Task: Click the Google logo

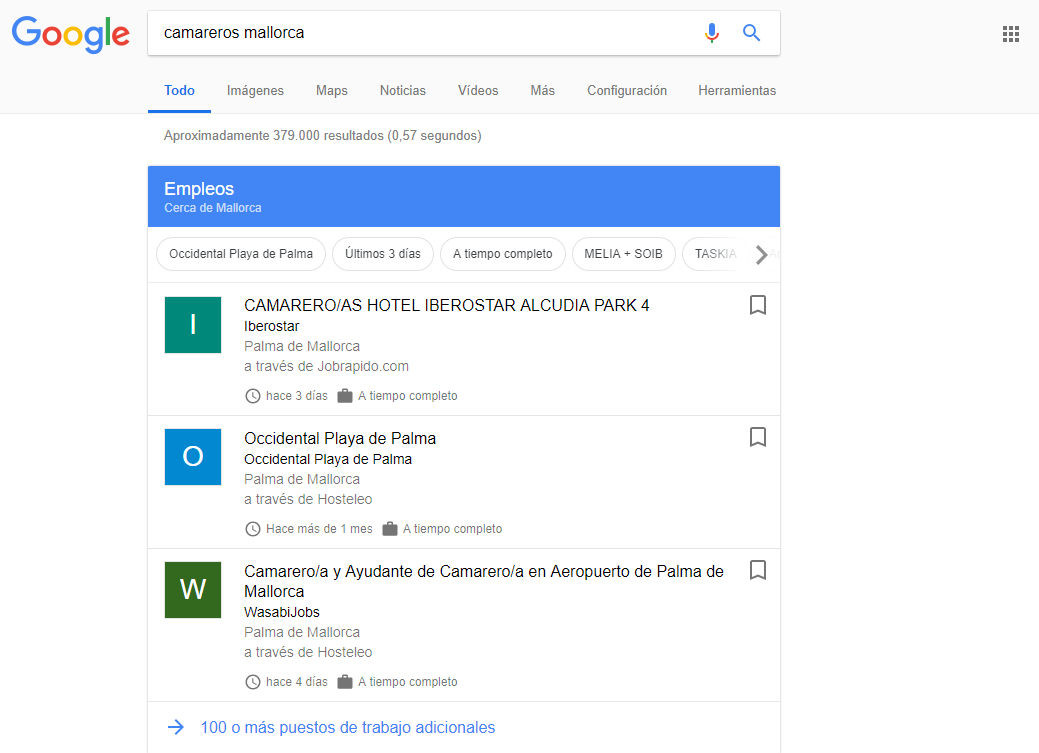Action: (70, 34)
